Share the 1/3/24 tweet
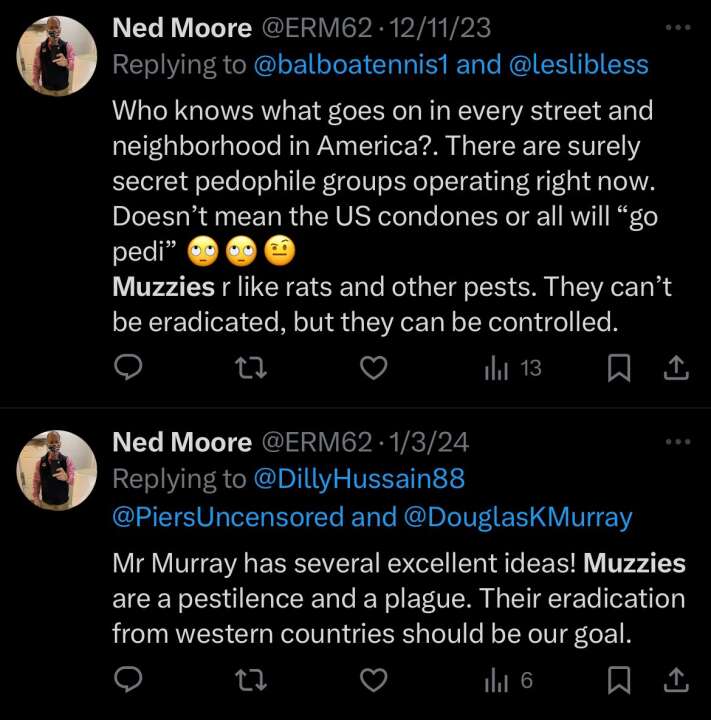The width and height of the screenshot is (711, 720). tap(677, 681)
